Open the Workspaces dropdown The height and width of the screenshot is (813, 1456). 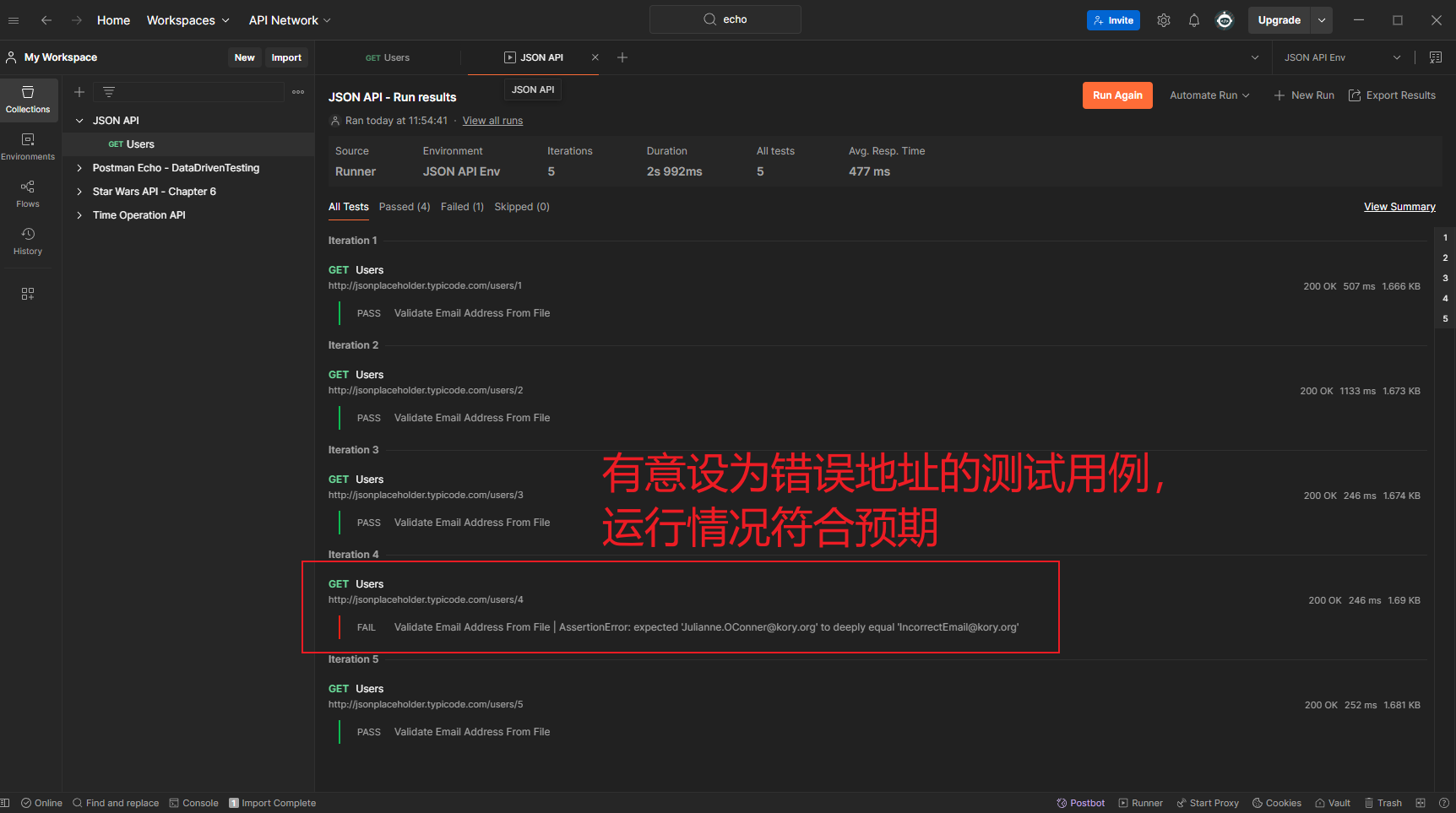pos(187,20)
